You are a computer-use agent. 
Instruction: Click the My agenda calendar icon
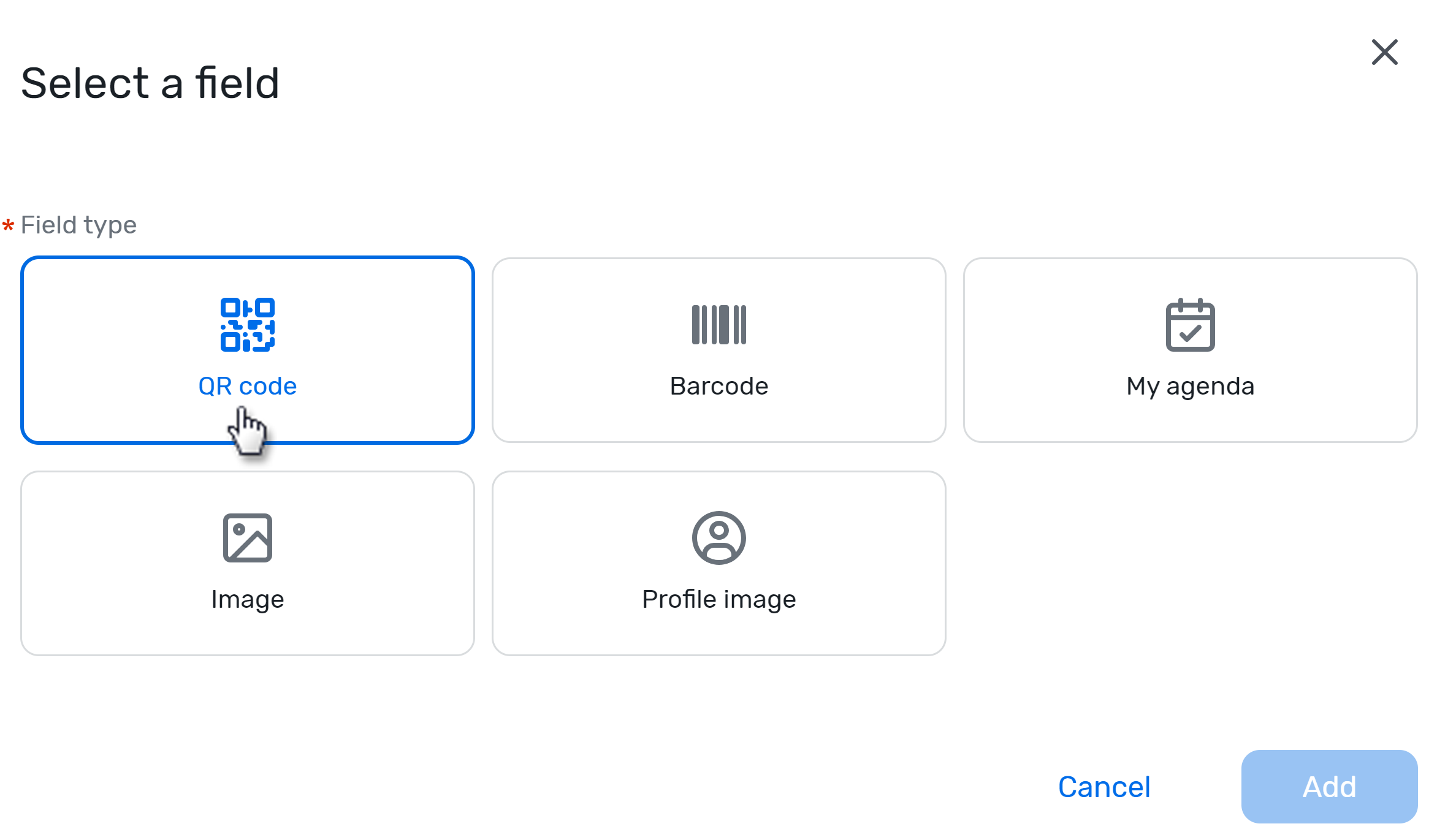[1190, 325]
